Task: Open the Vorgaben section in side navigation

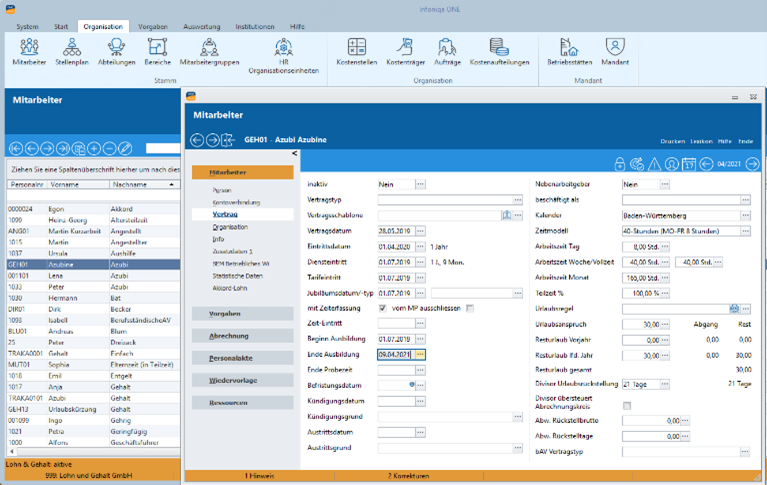Action: 243,314
